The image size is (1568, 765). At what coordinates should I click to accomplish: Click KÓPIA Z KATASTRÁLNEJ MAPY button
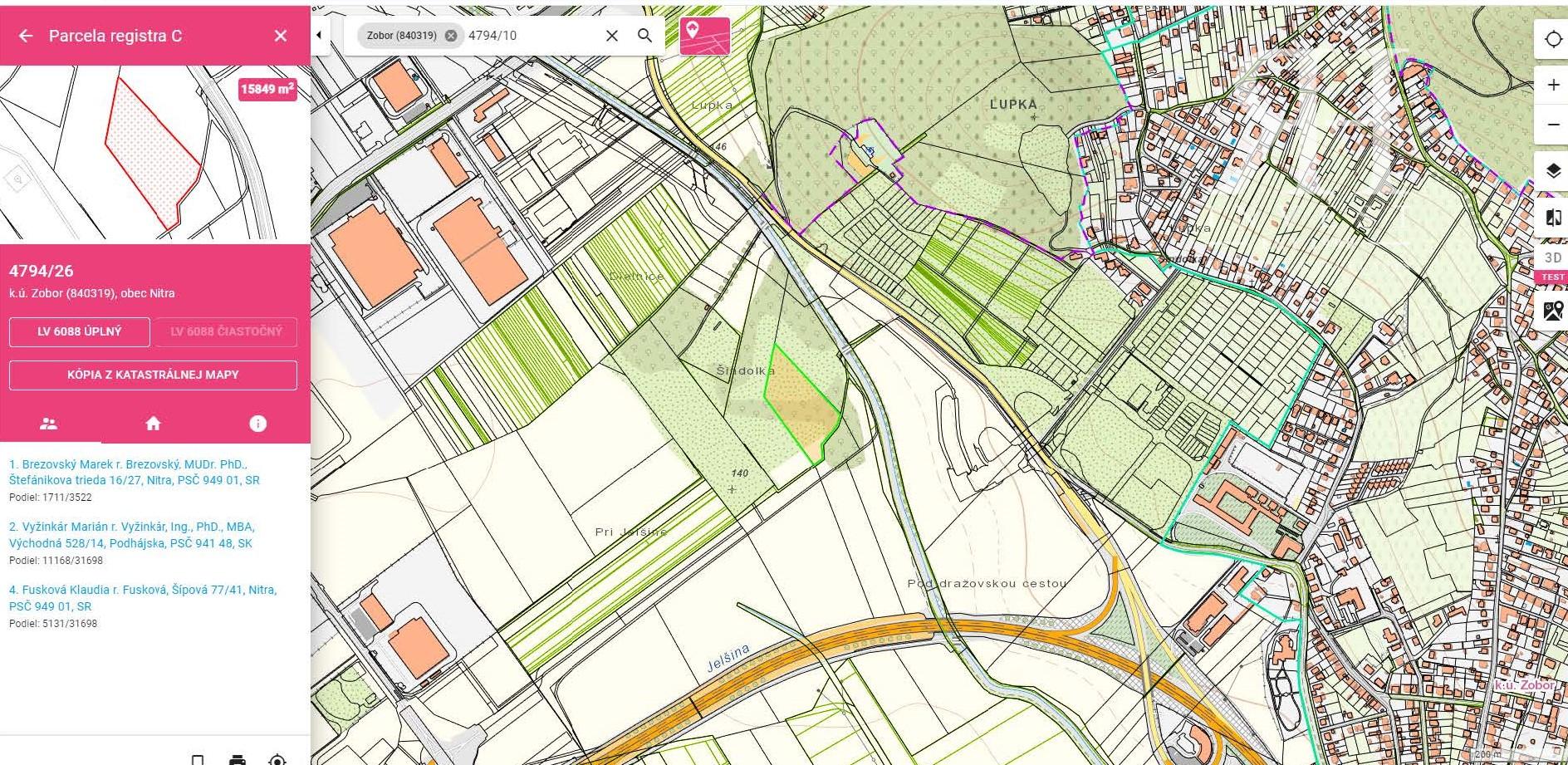(153, 375)
